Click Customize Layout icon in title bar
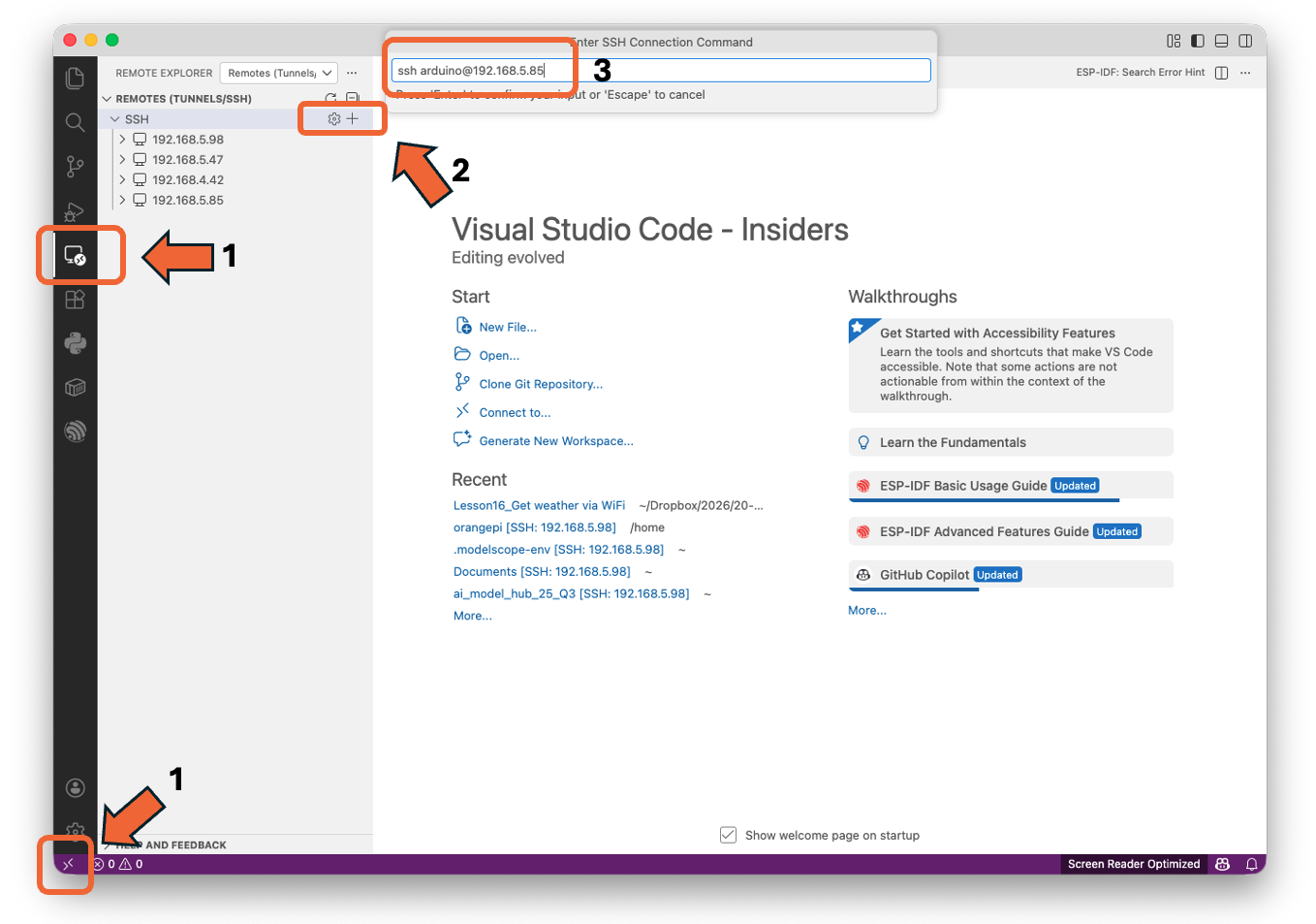This screenshot has height=924, width=1316. (1174, 41)
